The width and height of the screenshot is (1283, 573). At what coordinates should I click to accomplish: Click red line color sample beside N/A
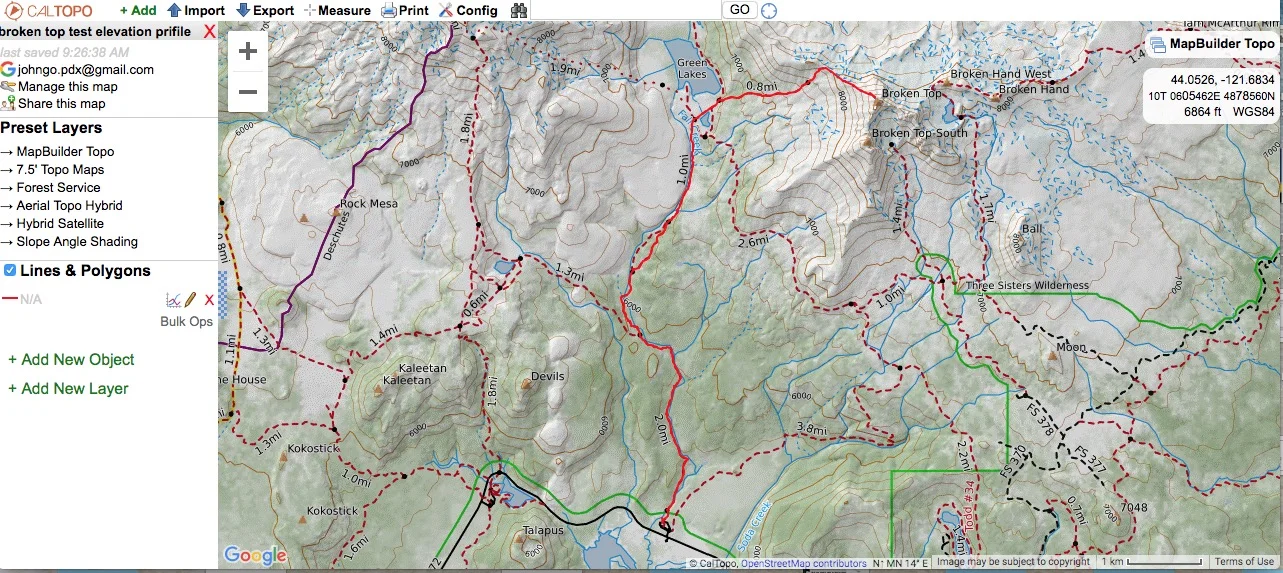coord(9,299)
